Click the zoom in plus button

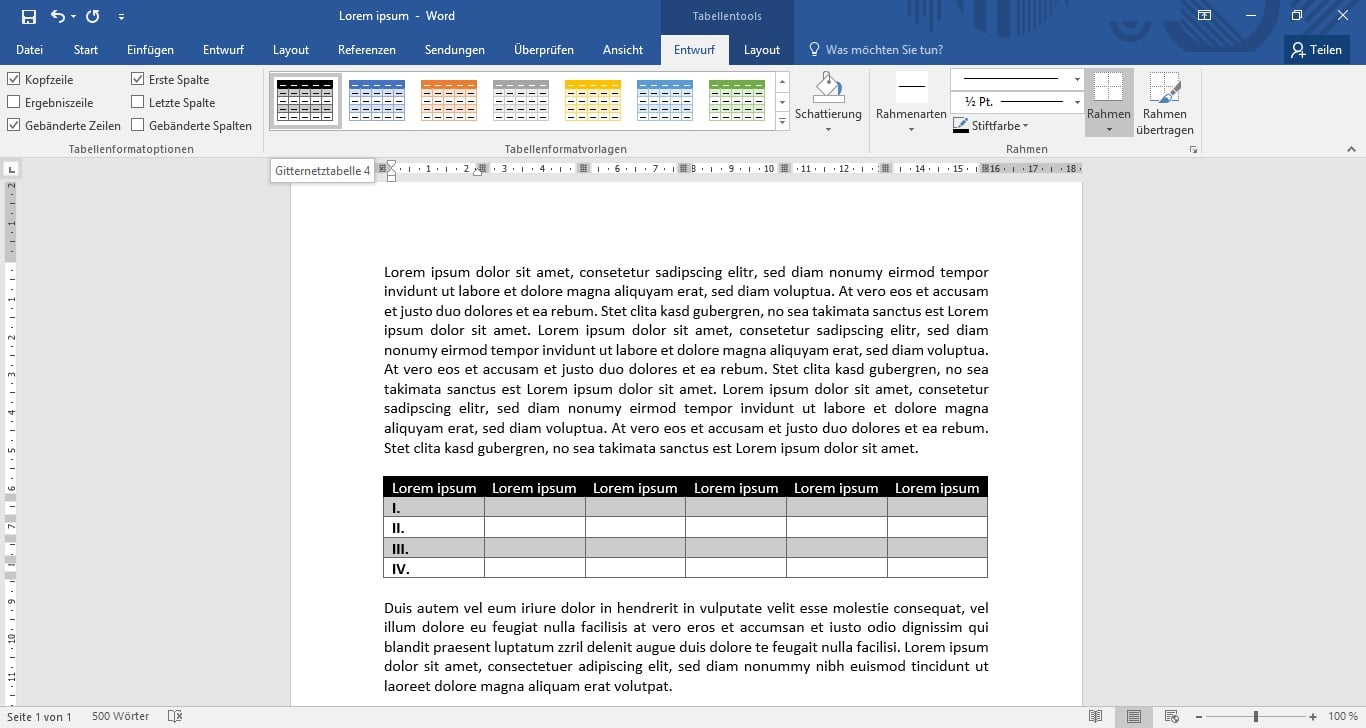tap(1313, 716)
